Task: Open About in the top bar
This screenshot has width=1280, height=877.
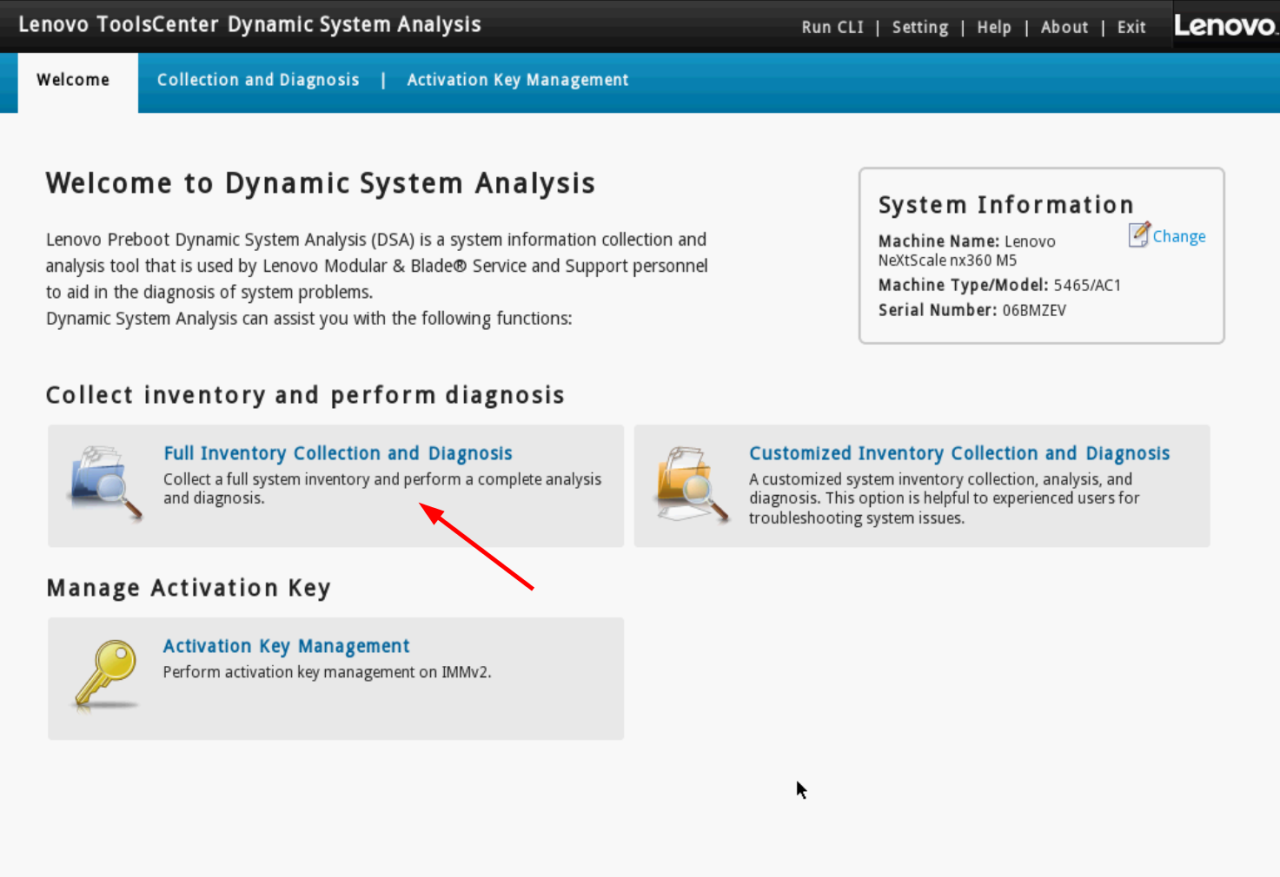Action: (1064, 27)
